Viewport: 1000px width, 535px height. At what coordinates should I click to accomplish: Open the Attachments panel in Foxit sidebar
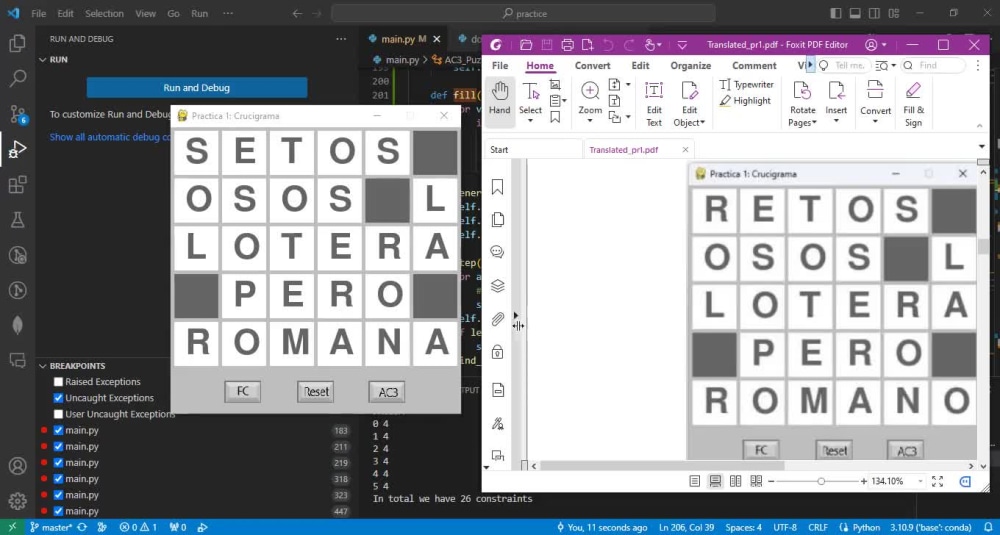point(497,318)
